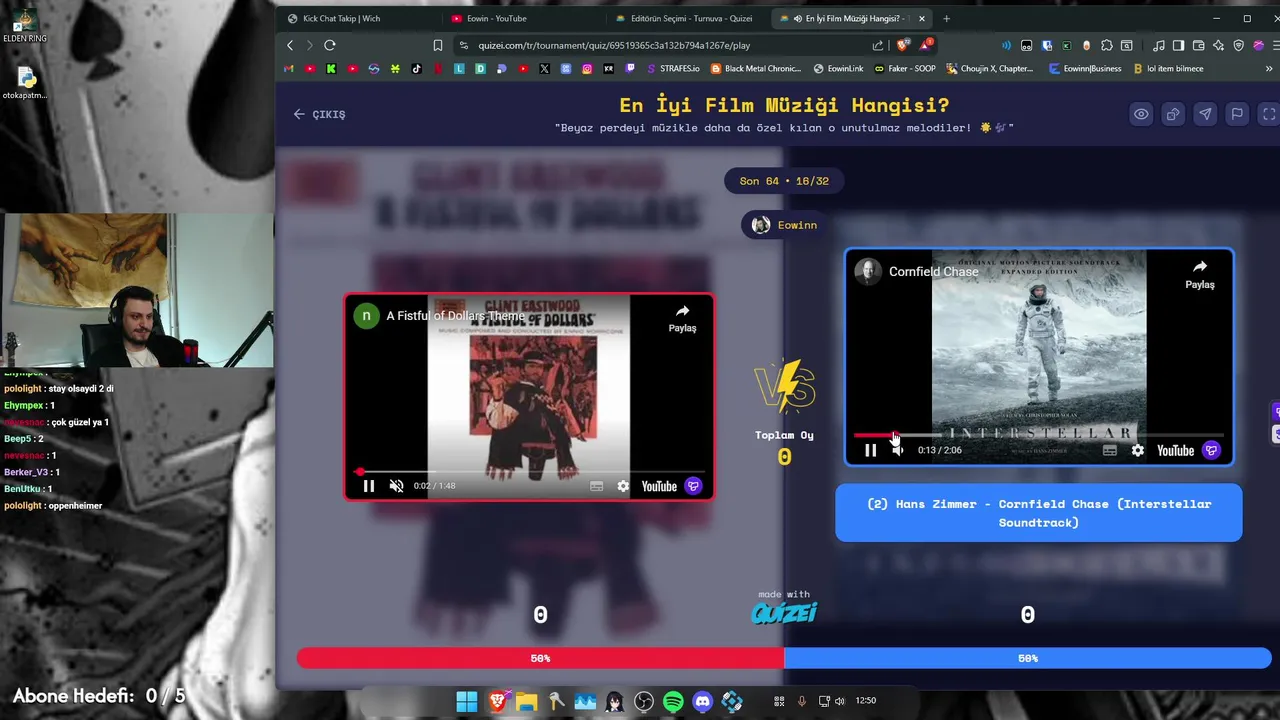This screenshot has width=1280, height=720.
Task: Pause the Fistful of Dollars Theme video
Action: (368, 486)
